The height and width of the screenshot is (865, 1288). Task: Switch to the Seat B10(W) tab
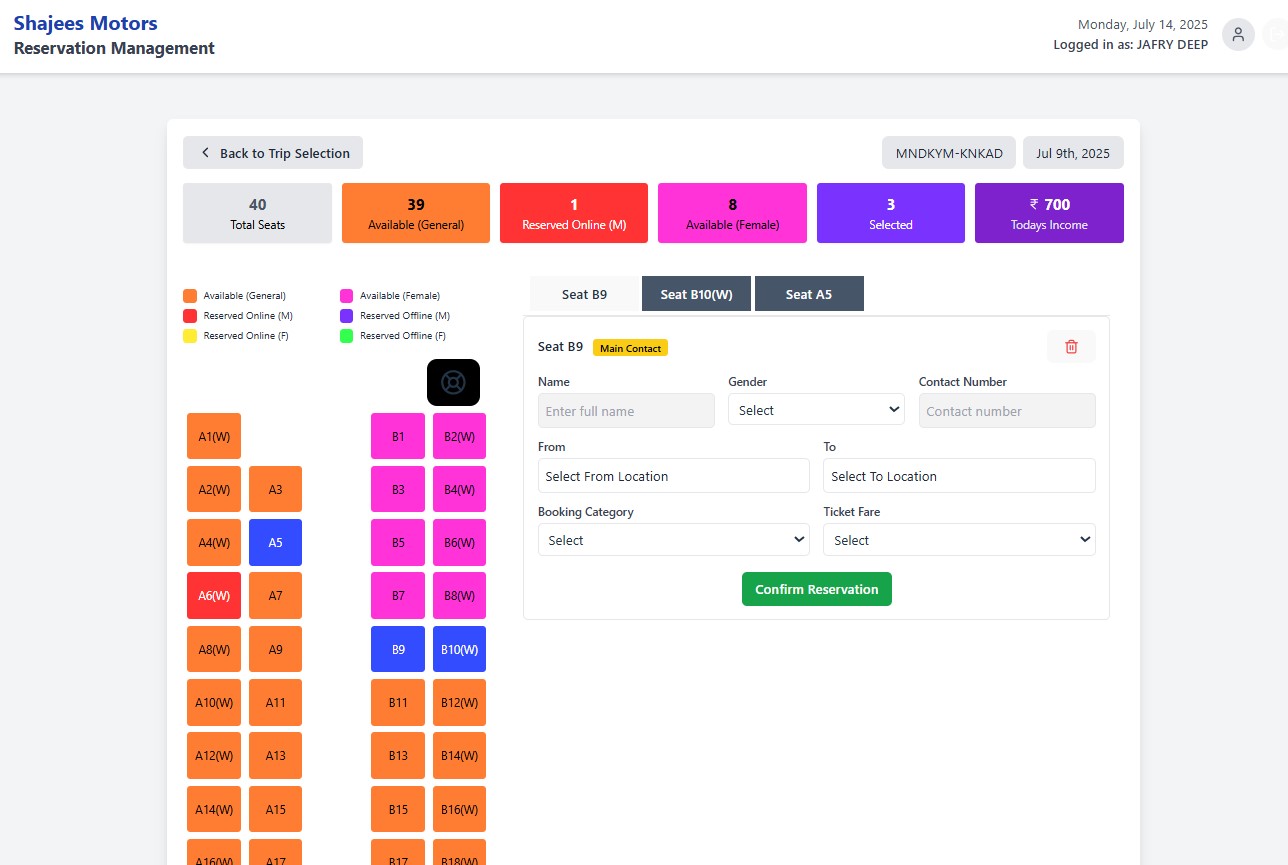[x=696, y=294]
